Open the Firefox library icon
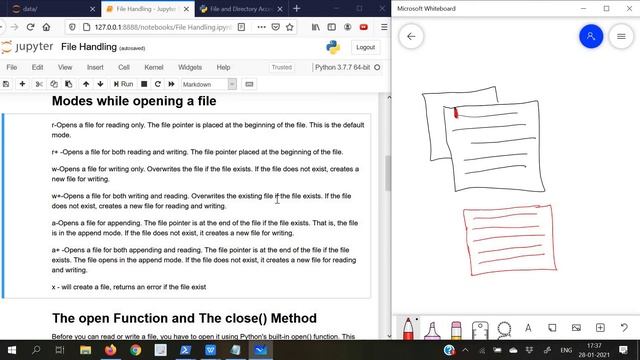The image size is (640, 360). (316, 27)
